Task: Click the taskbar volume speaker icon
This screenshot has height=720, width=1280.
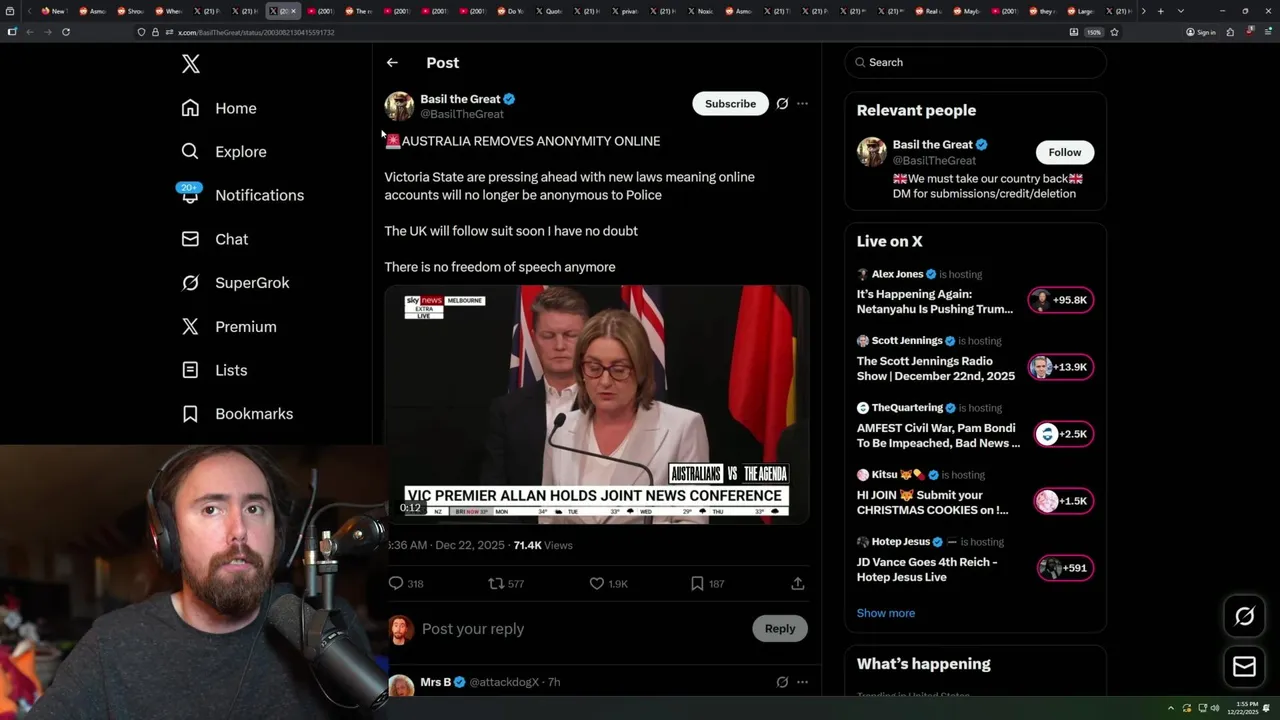Action: click(1215, 708)
